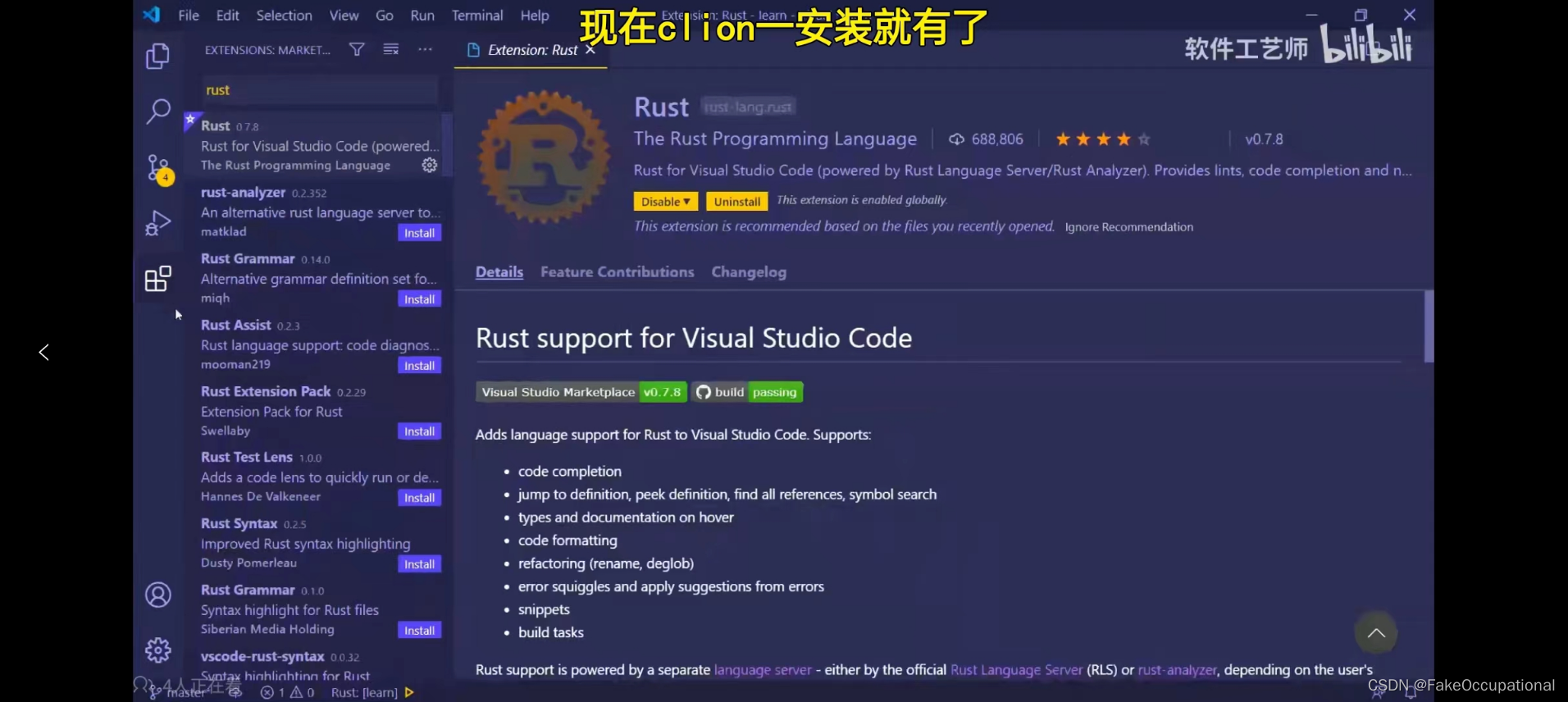Click the 688,806 install count
Viewport: 1568px width, 702px height.
[986, 139]
